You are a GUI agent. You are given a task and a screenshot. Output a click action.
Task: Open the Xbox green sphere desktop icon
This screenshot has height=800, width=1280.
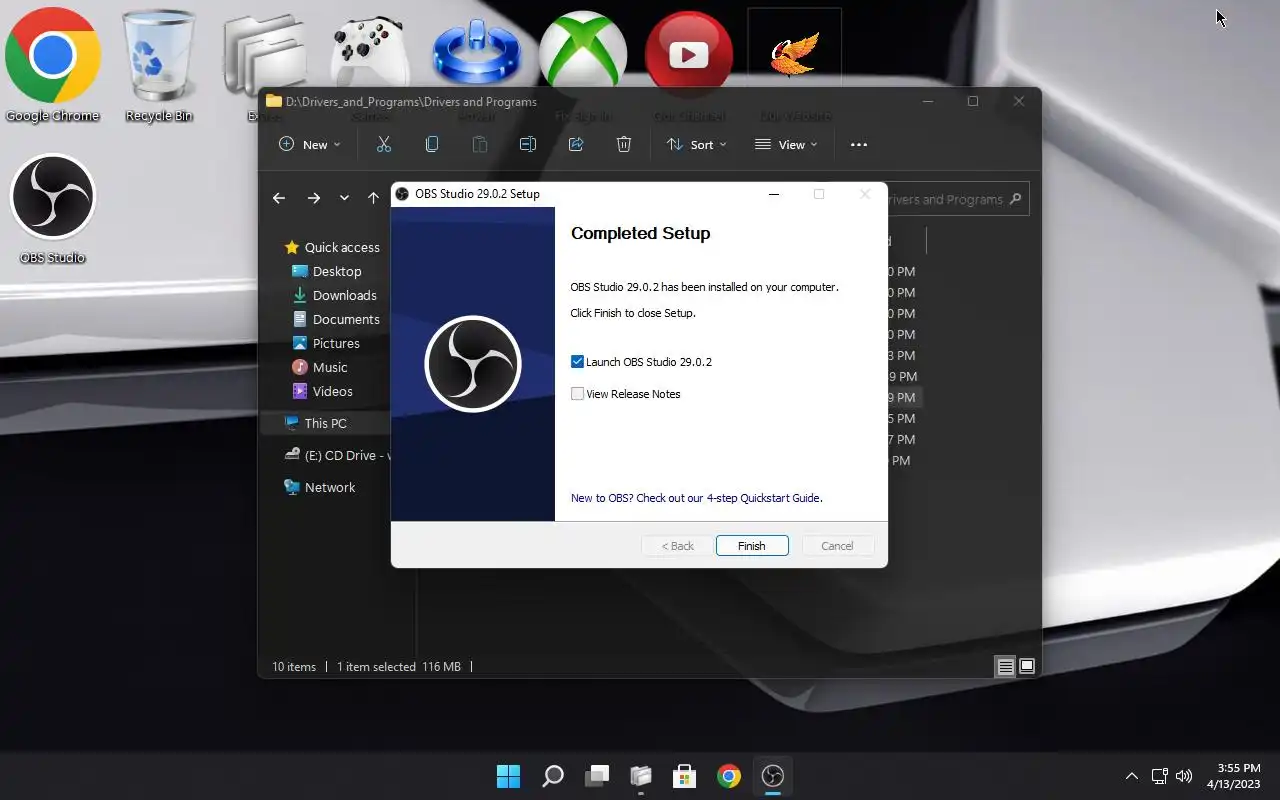[583, 52]
